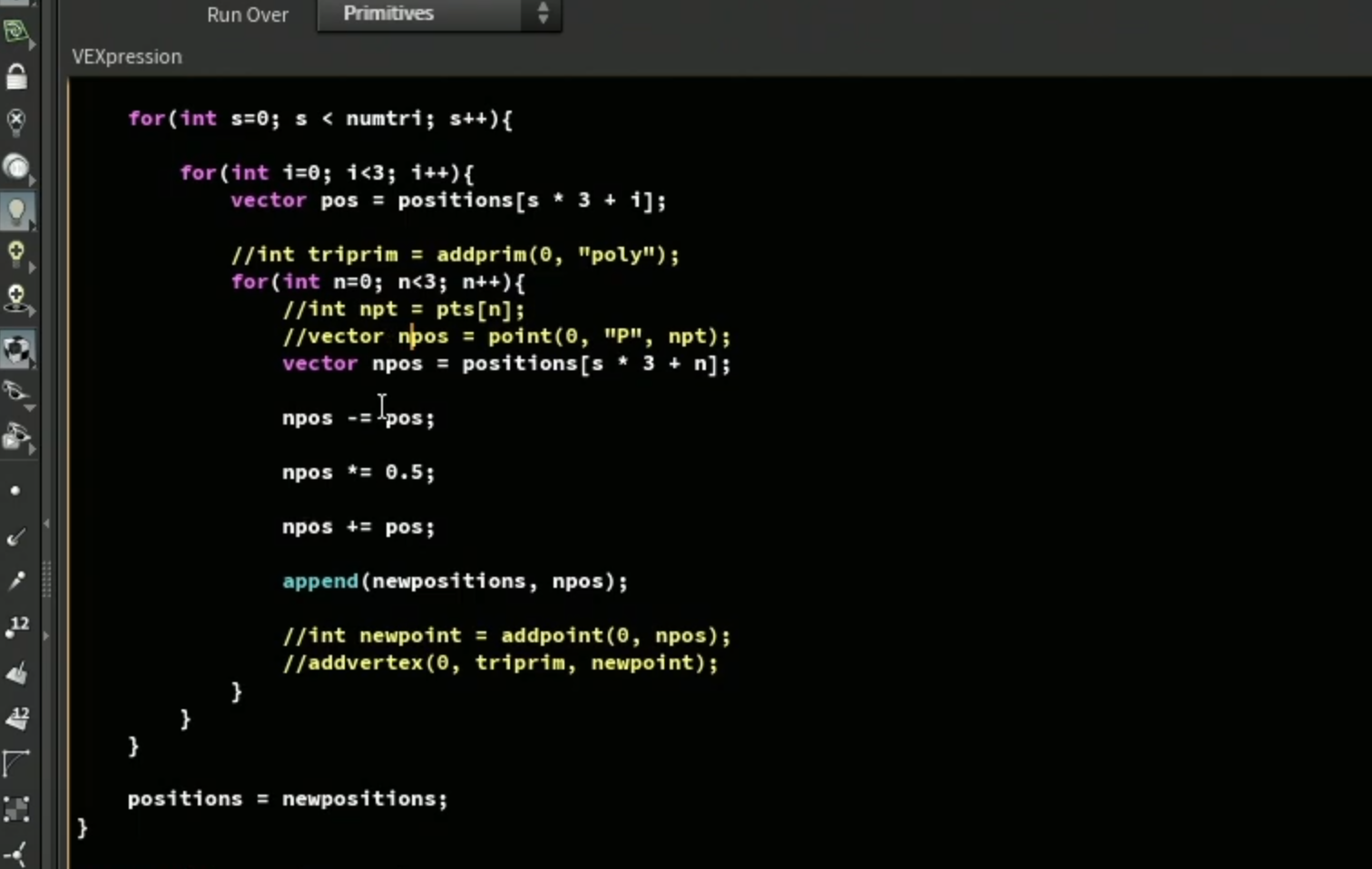Select the no lighting bulb icon
The image size is (1372, 869).
[16, 122]
